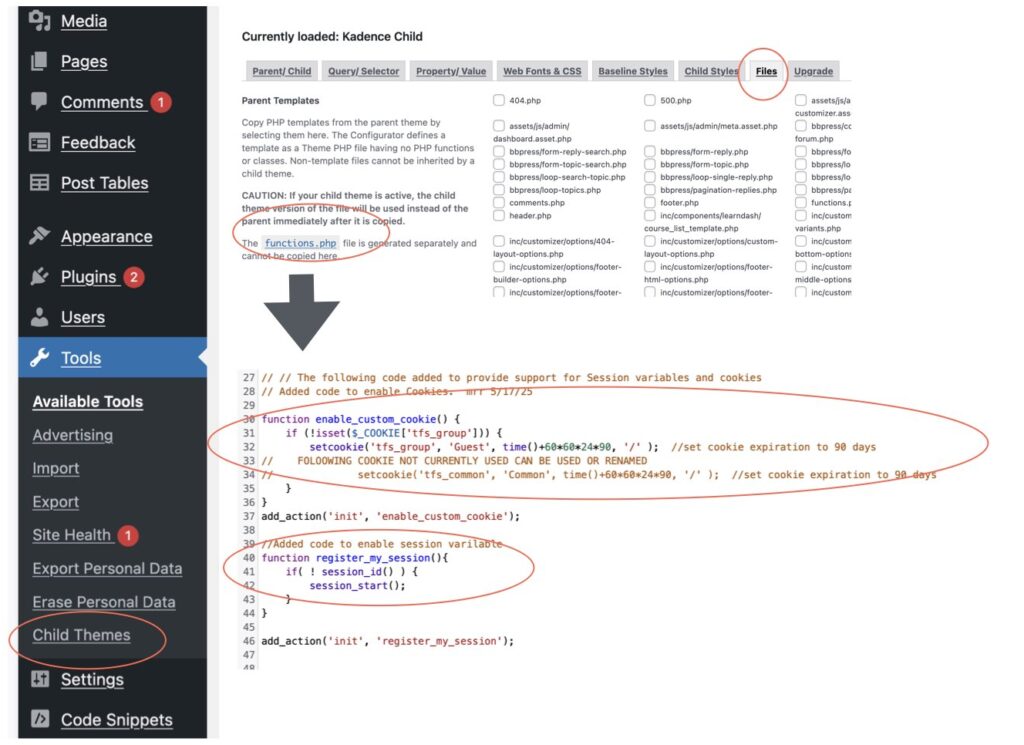
Task: Switch to the Files tab
Action: click(x=766, y=71)
